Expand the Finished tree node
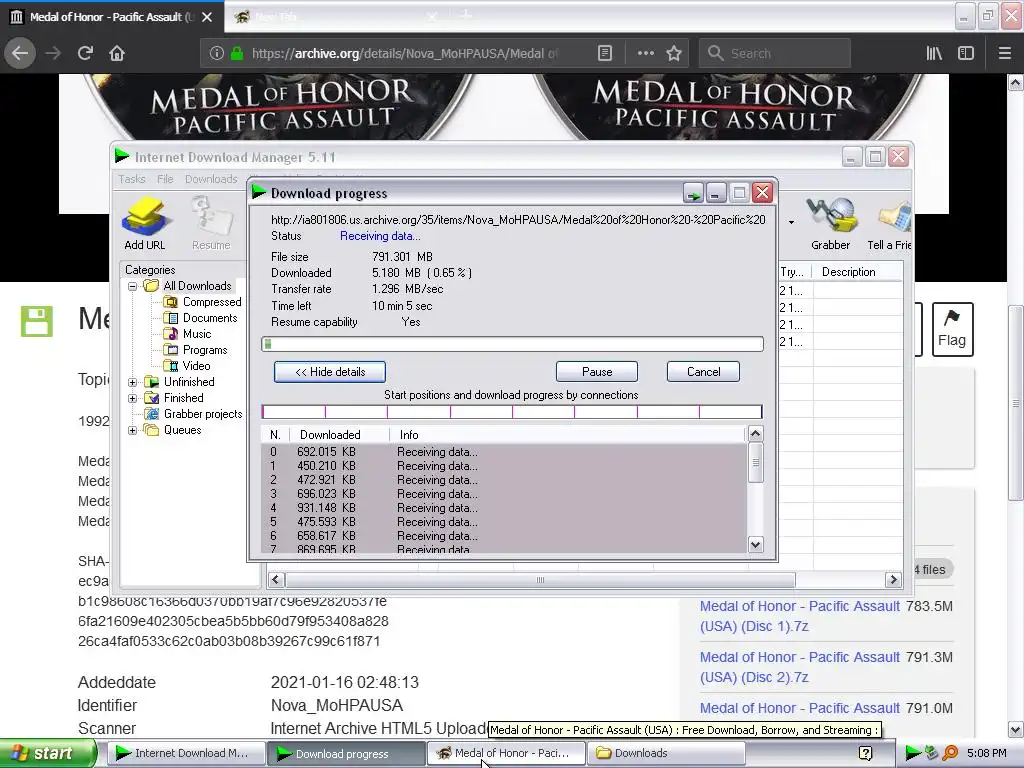The width and height of the screenshot is (1024, 768). (x=133, y=398)
